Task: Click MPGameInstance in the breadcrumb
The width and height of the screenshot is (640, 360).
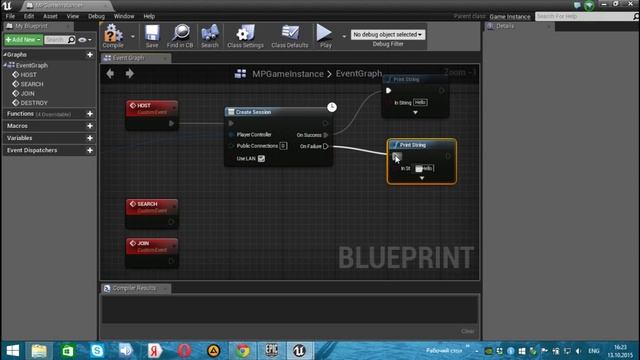Action: (x=288, y=74)
